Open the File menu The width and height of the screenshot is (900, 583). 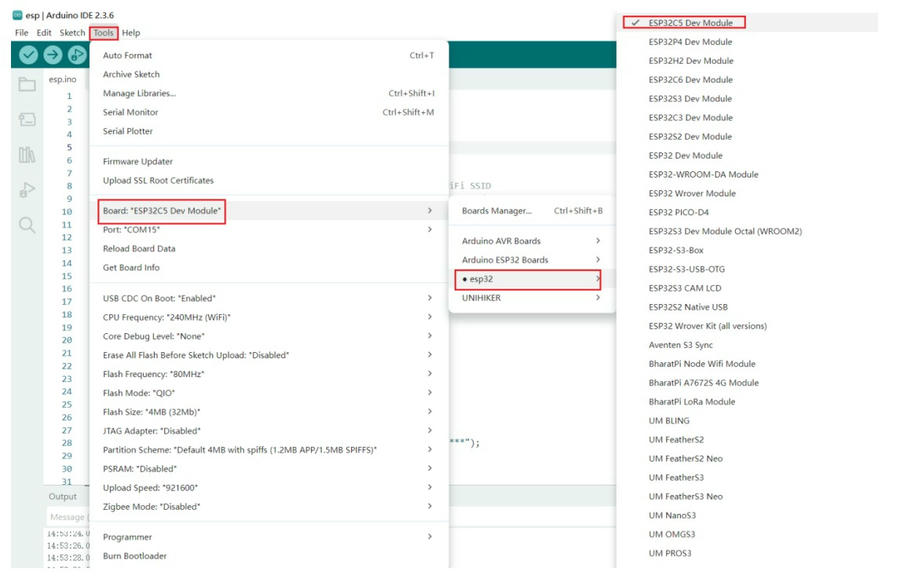pos(21,33)
